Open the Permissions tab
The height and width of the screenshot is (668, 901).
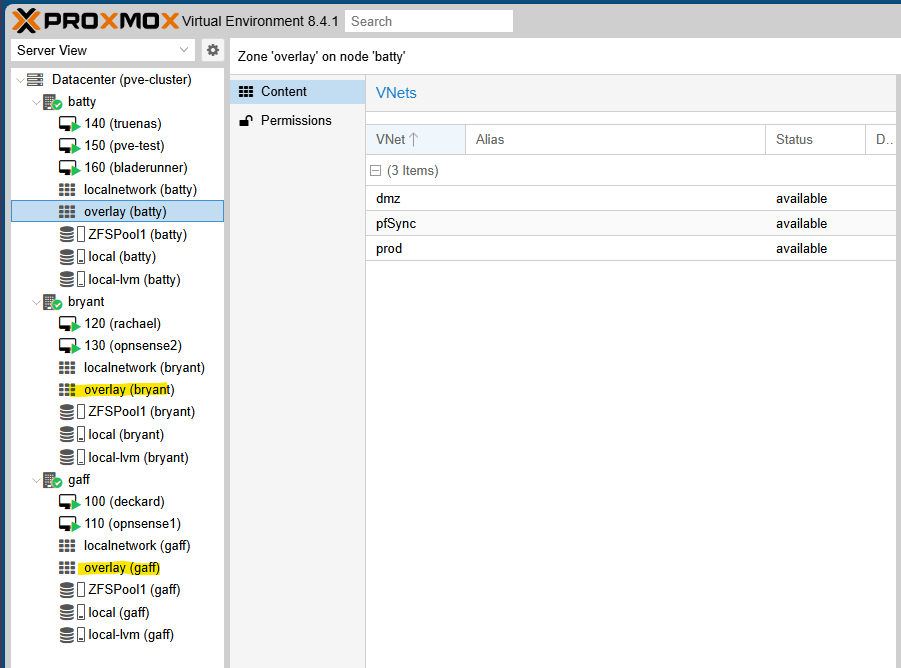(295, 120)
